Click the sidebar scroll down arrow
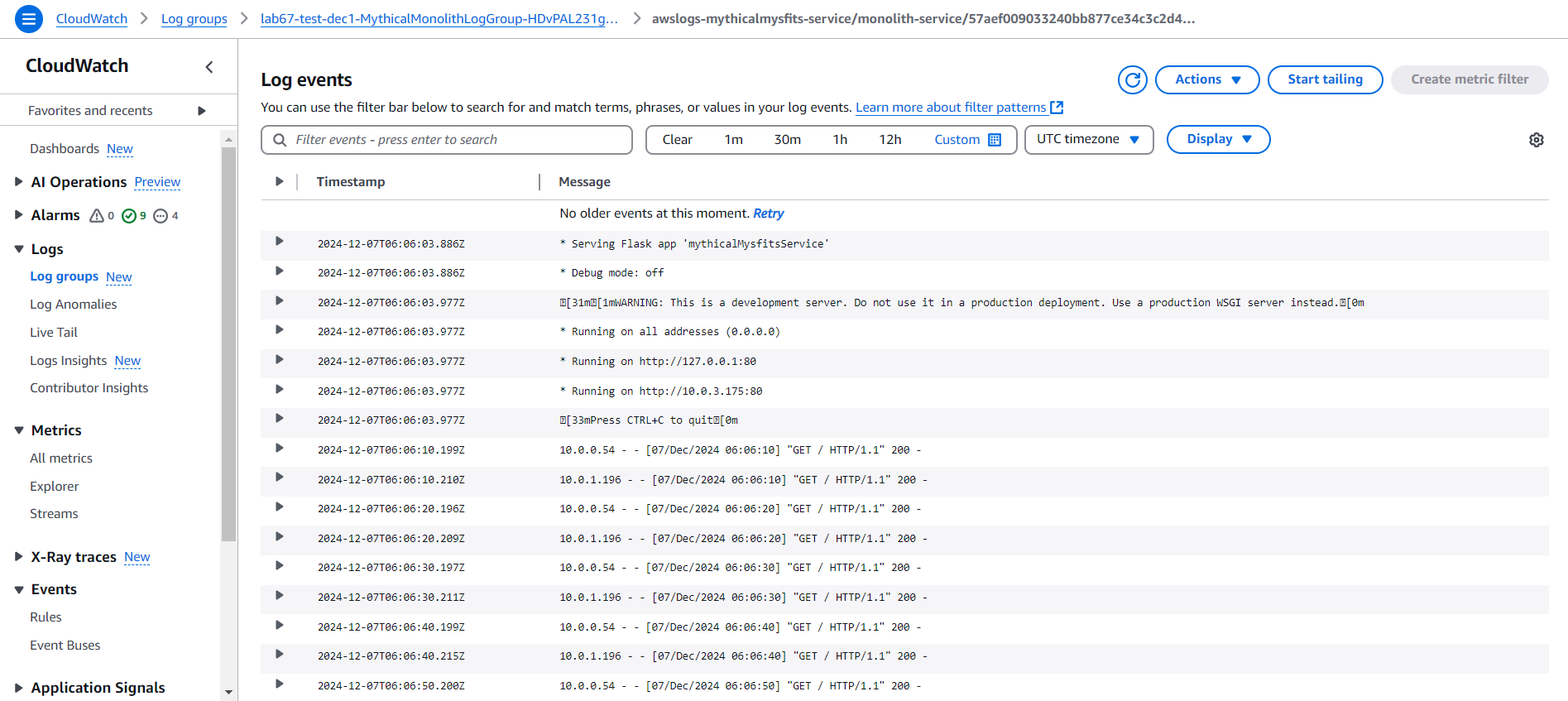1568x701 pixels. [x=229, y=692]
